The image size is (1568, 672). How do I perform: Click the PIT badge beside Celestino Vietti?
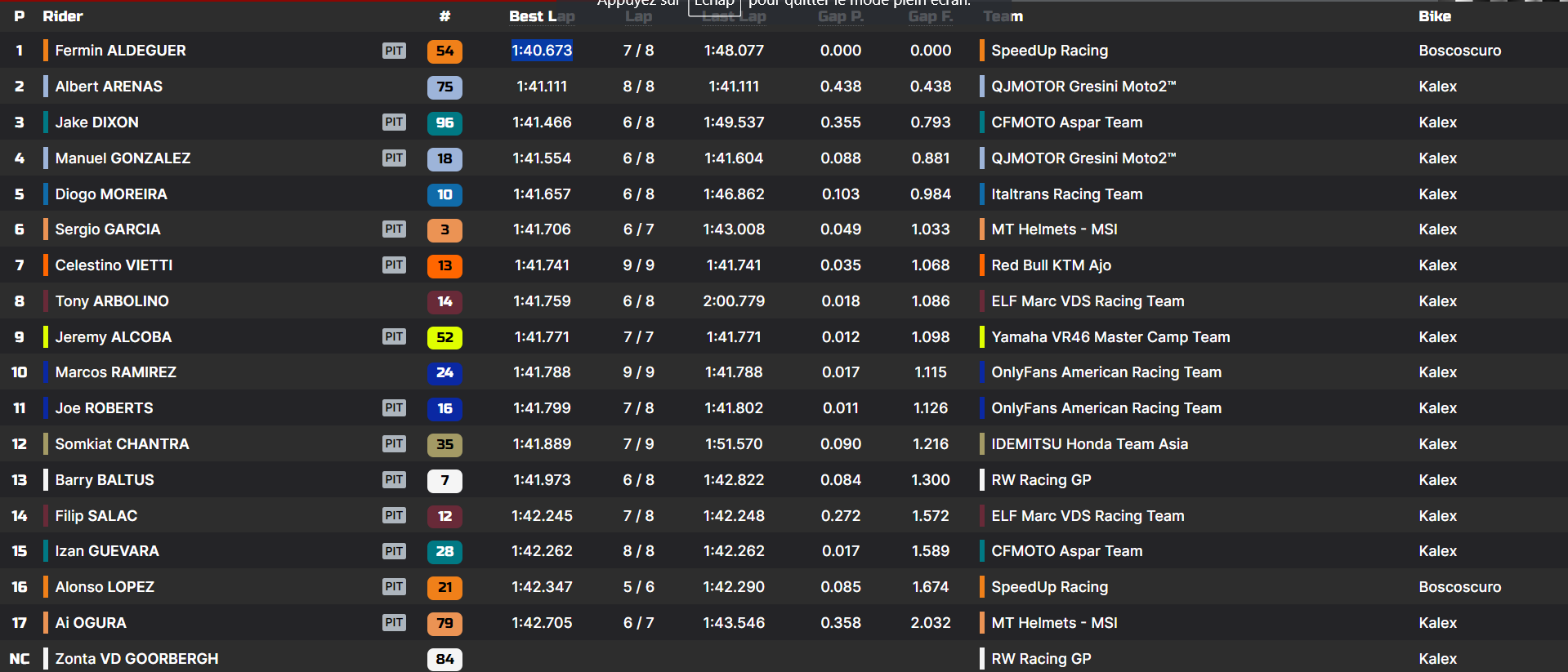(394, 265)
